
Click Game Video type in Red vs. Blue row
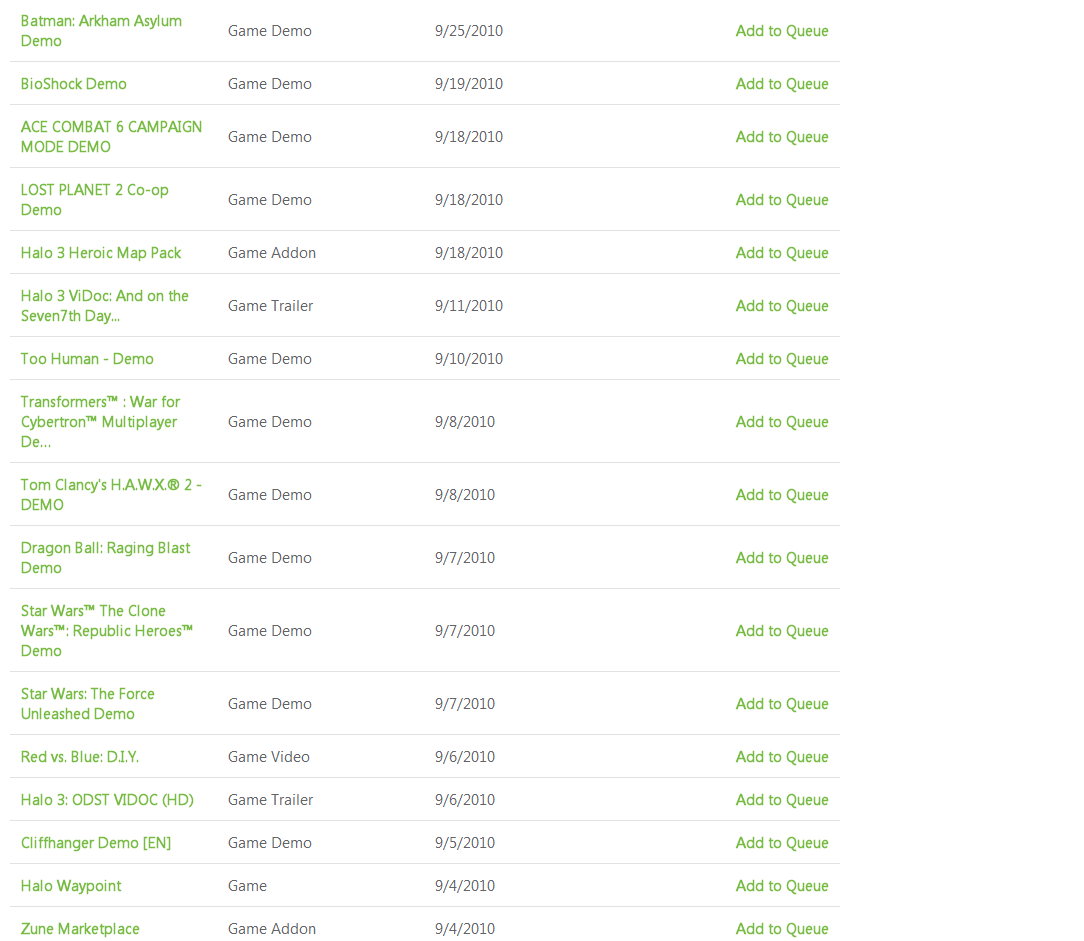point(269,757)
